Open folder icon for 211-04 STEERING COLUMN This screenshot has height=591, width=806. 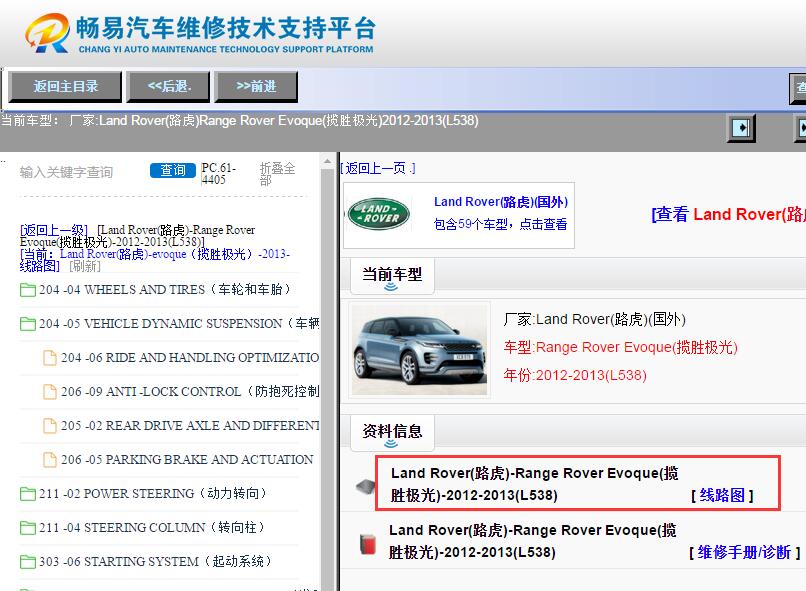pyautogui.click(x=28, y=528)
